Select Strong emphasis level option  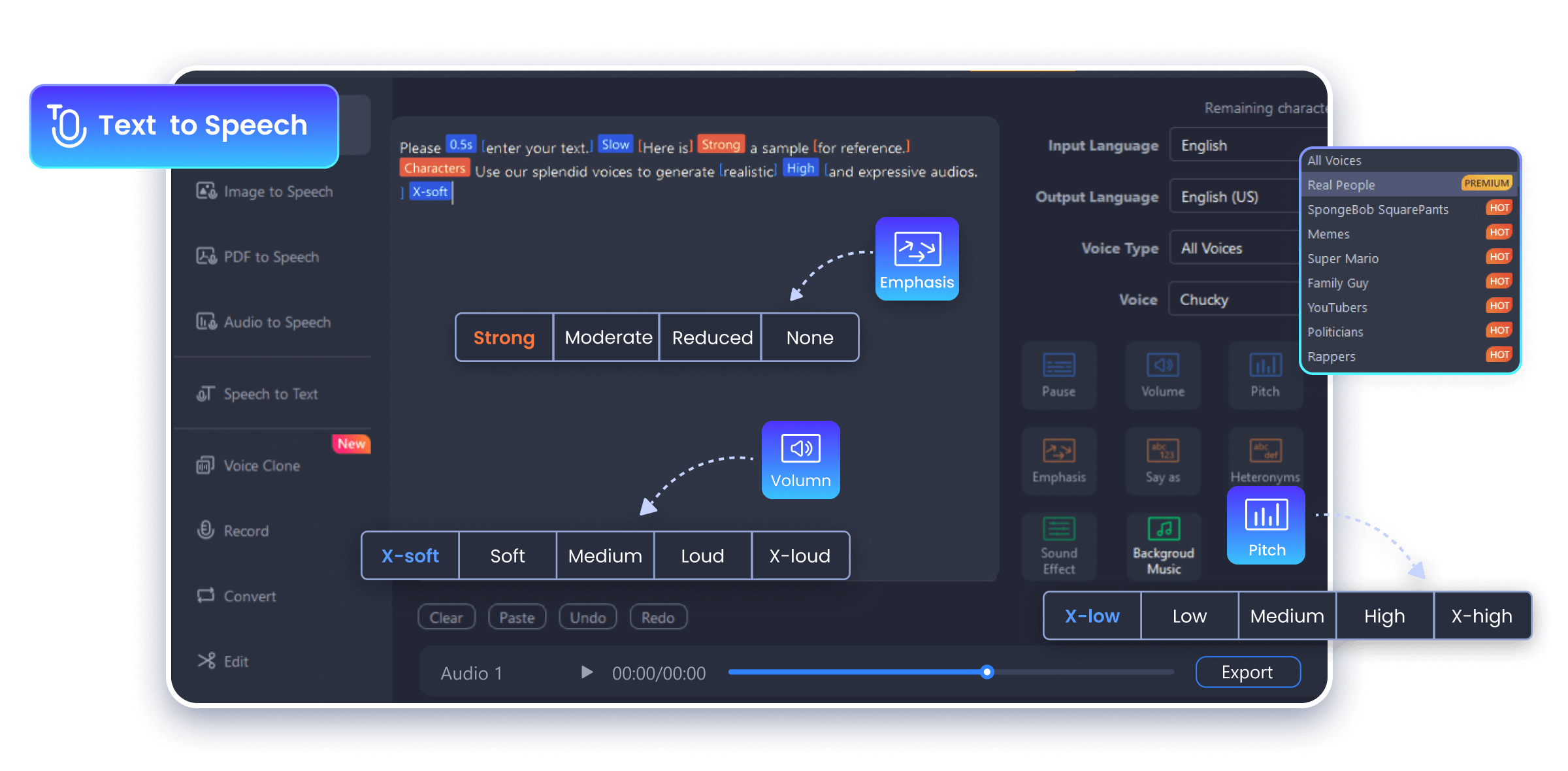[505, 337]
